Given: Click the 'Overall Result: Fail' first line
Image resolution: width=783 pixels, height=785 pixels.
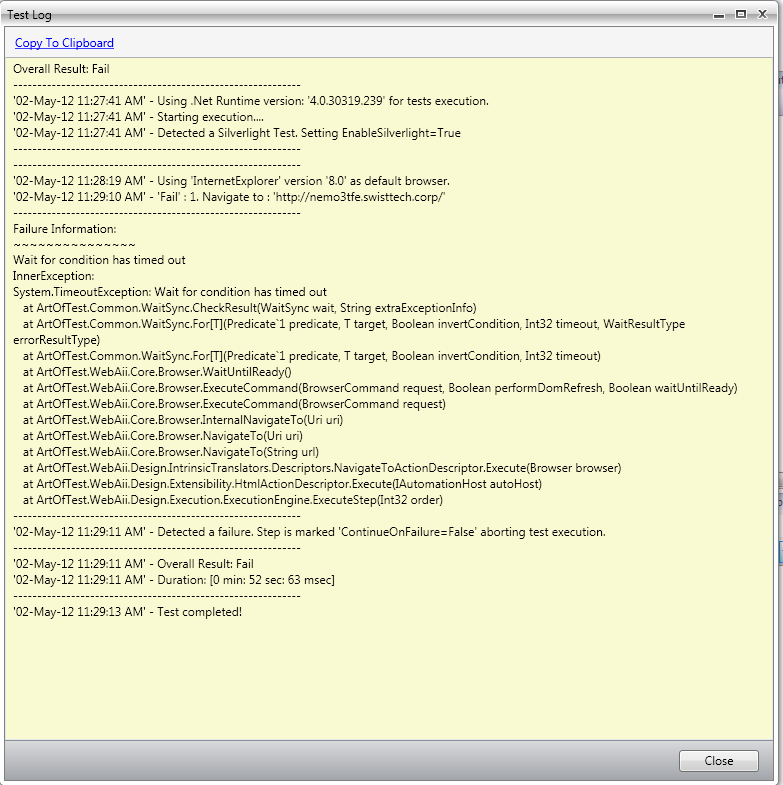Looking at the screenshot, I should coord(61,69).
